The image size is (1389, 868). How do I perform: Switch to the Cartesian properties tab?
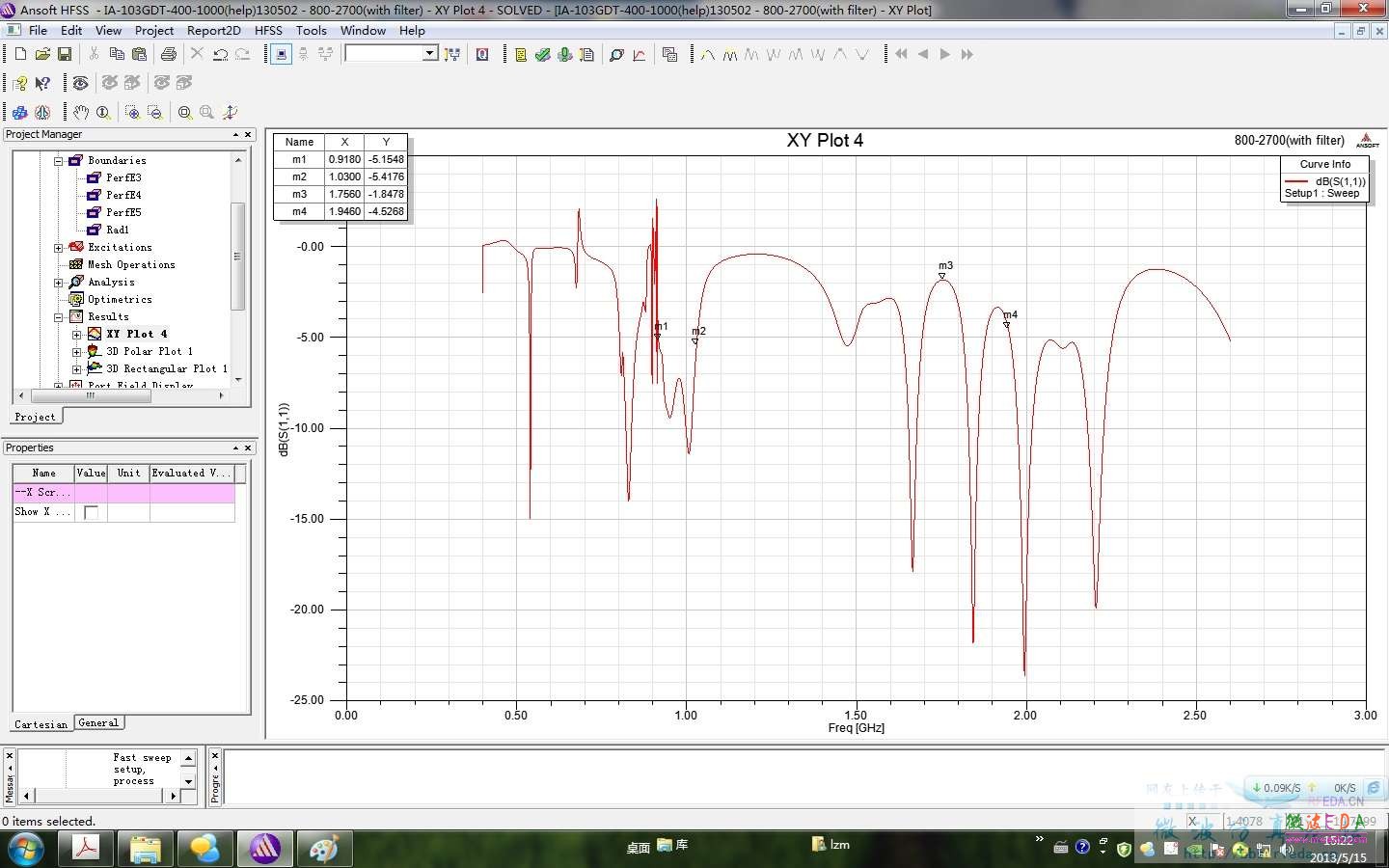click(41, 724)
